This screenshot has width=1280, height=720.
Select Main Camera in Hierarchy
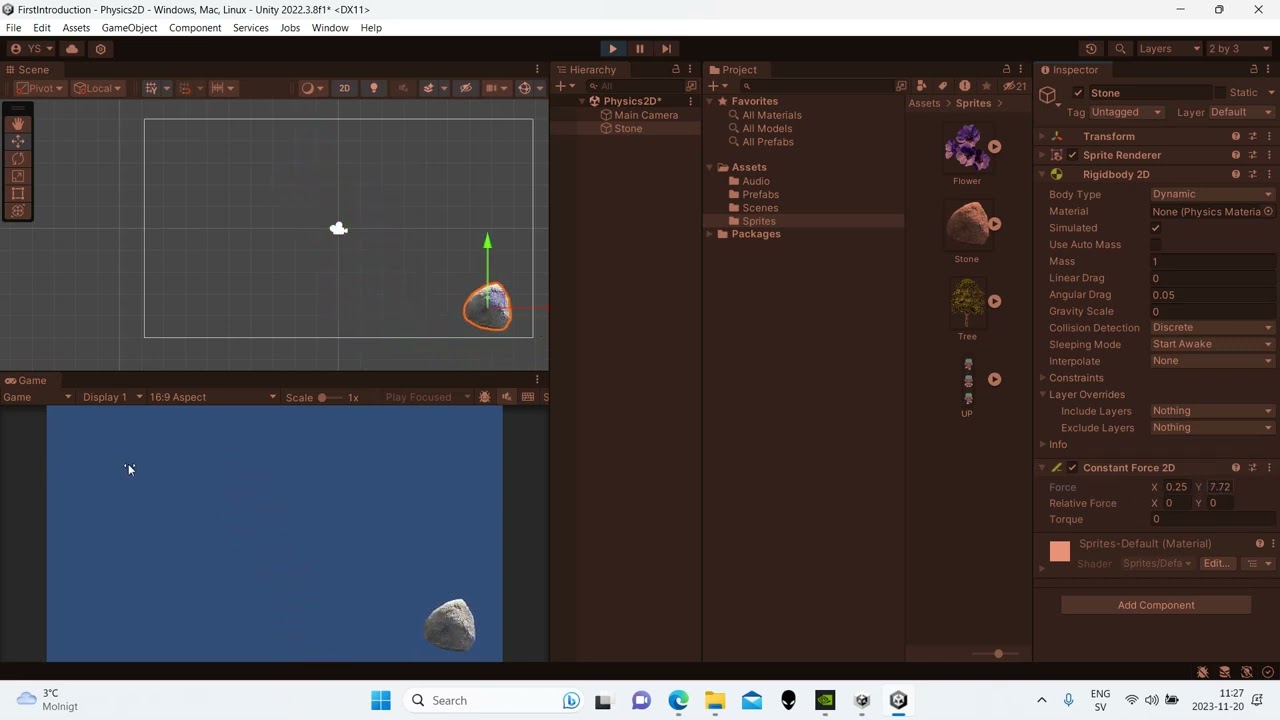tap(645, 115)
